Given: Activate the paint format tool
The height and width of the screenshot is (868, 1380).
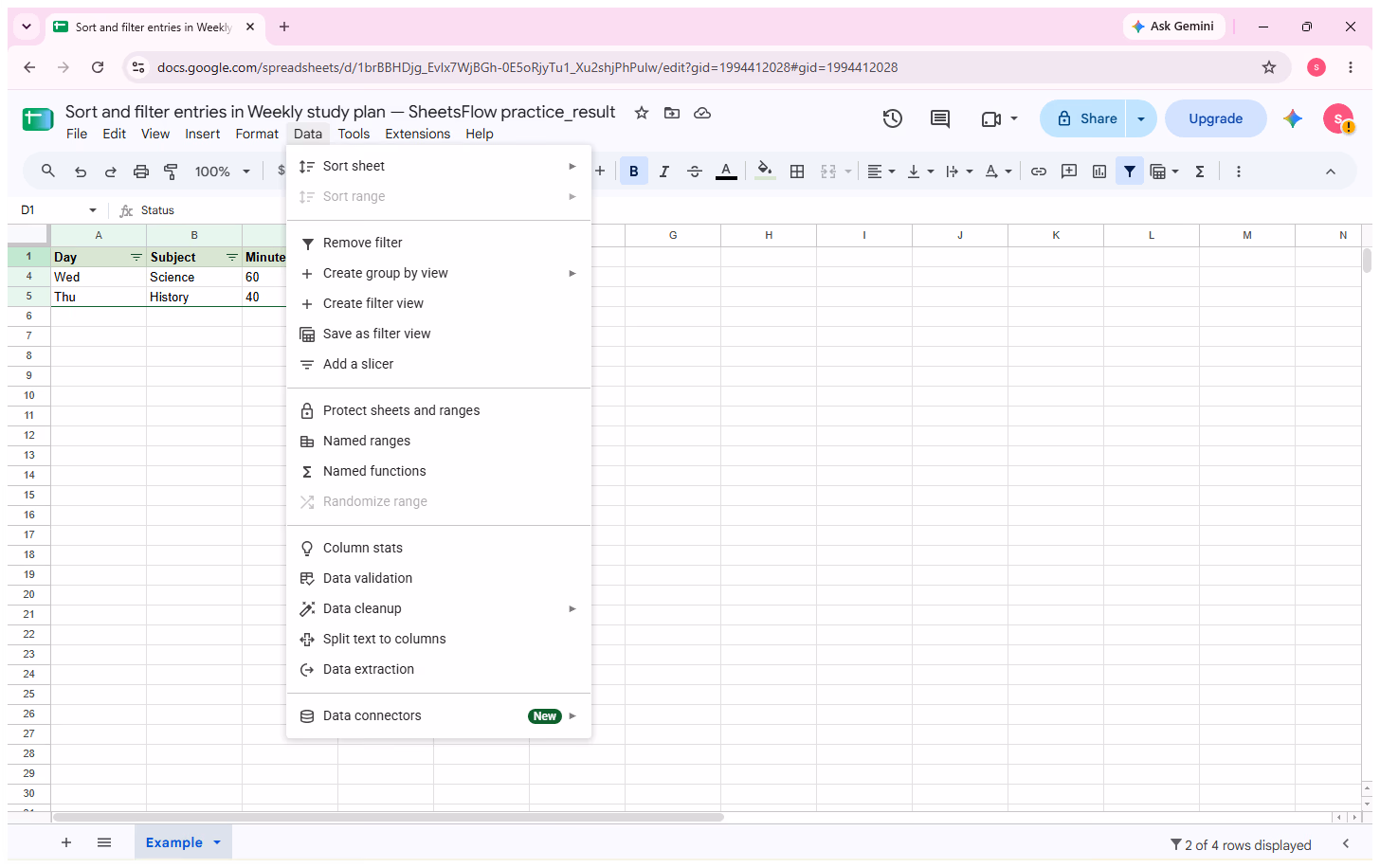Looking at the screenshot, I should [x=172, y=172].
